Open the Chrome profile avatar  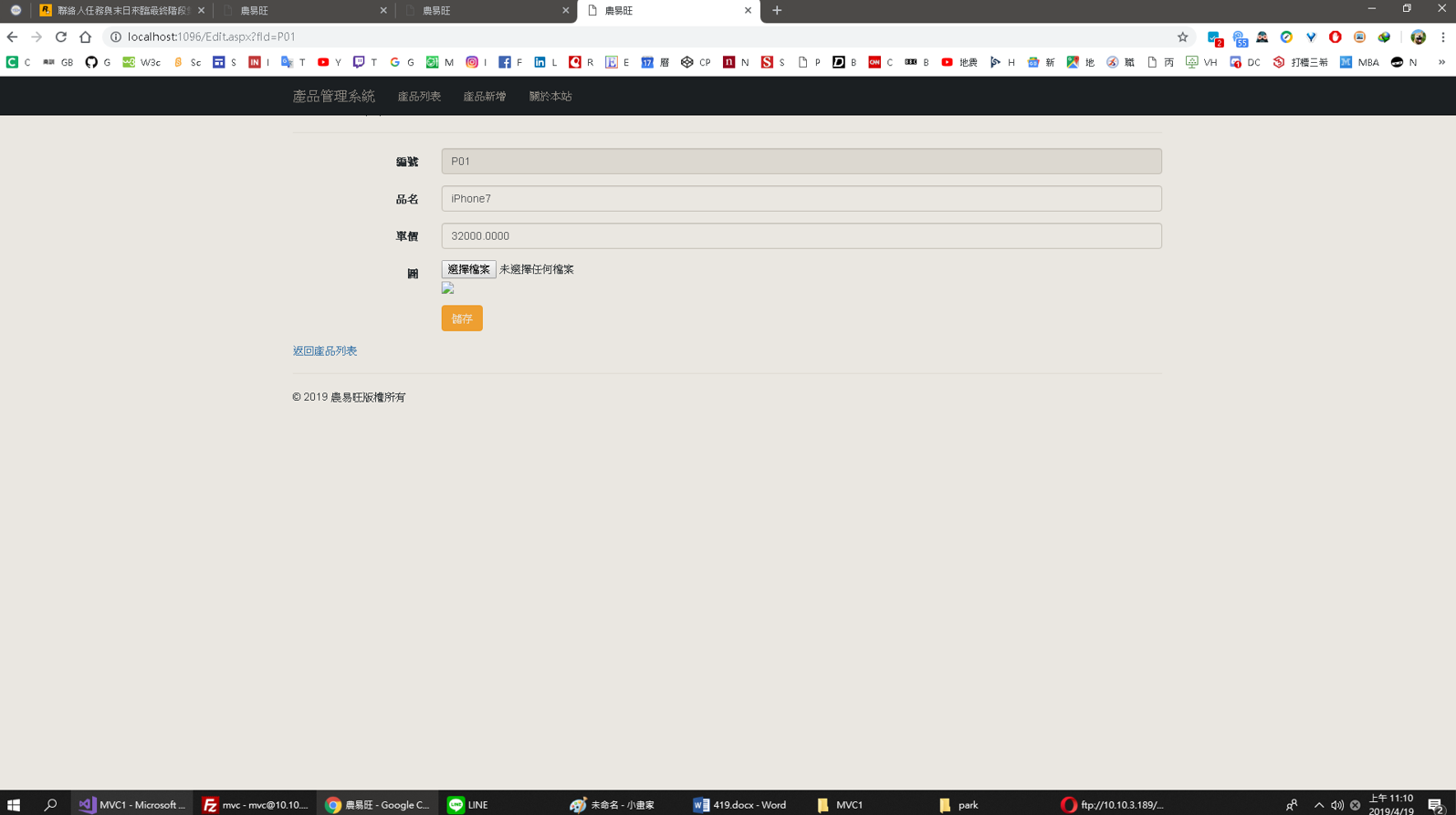(1418, 37)
